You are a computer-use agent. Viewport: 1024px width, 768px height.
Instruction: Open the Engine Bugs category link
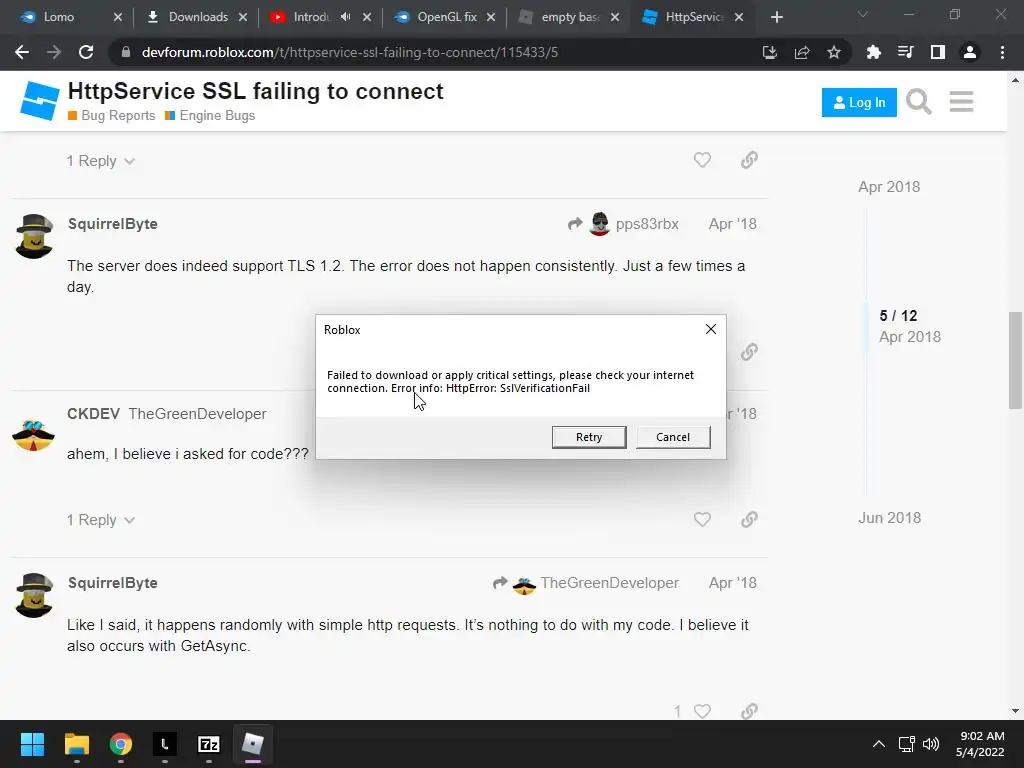tap(210, 116)
